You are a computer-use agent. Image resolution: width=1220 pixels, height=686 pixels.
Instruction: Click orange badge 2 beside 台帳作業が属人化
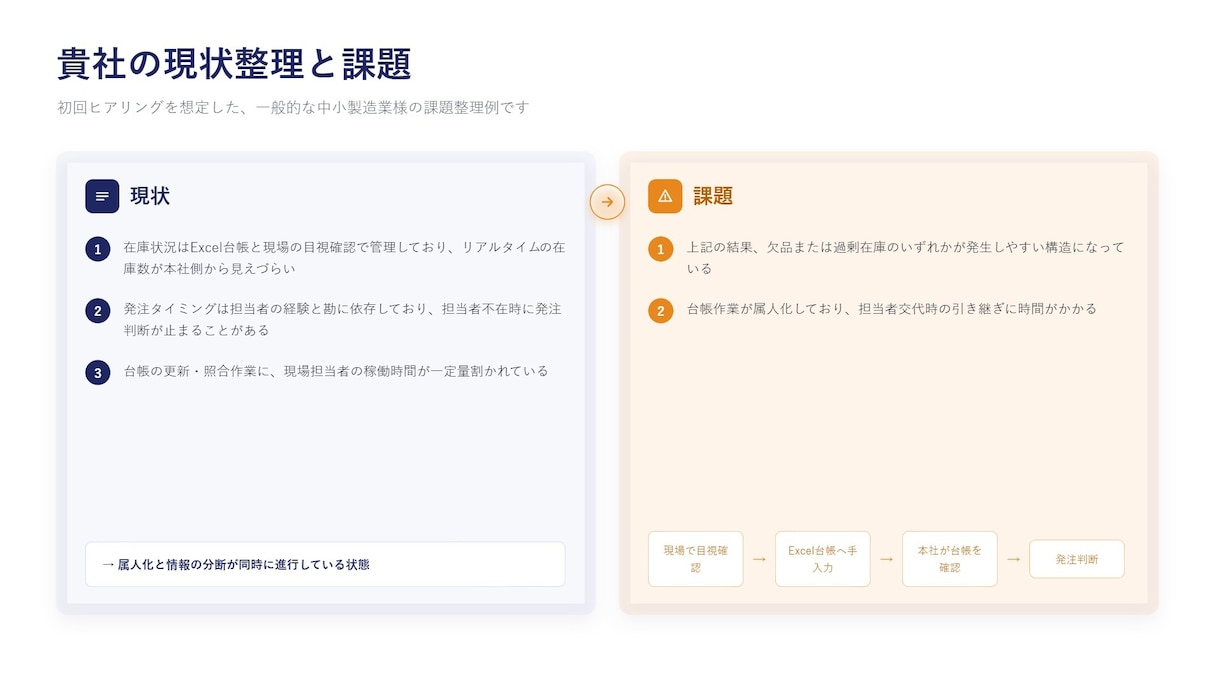tap(660, 310)
